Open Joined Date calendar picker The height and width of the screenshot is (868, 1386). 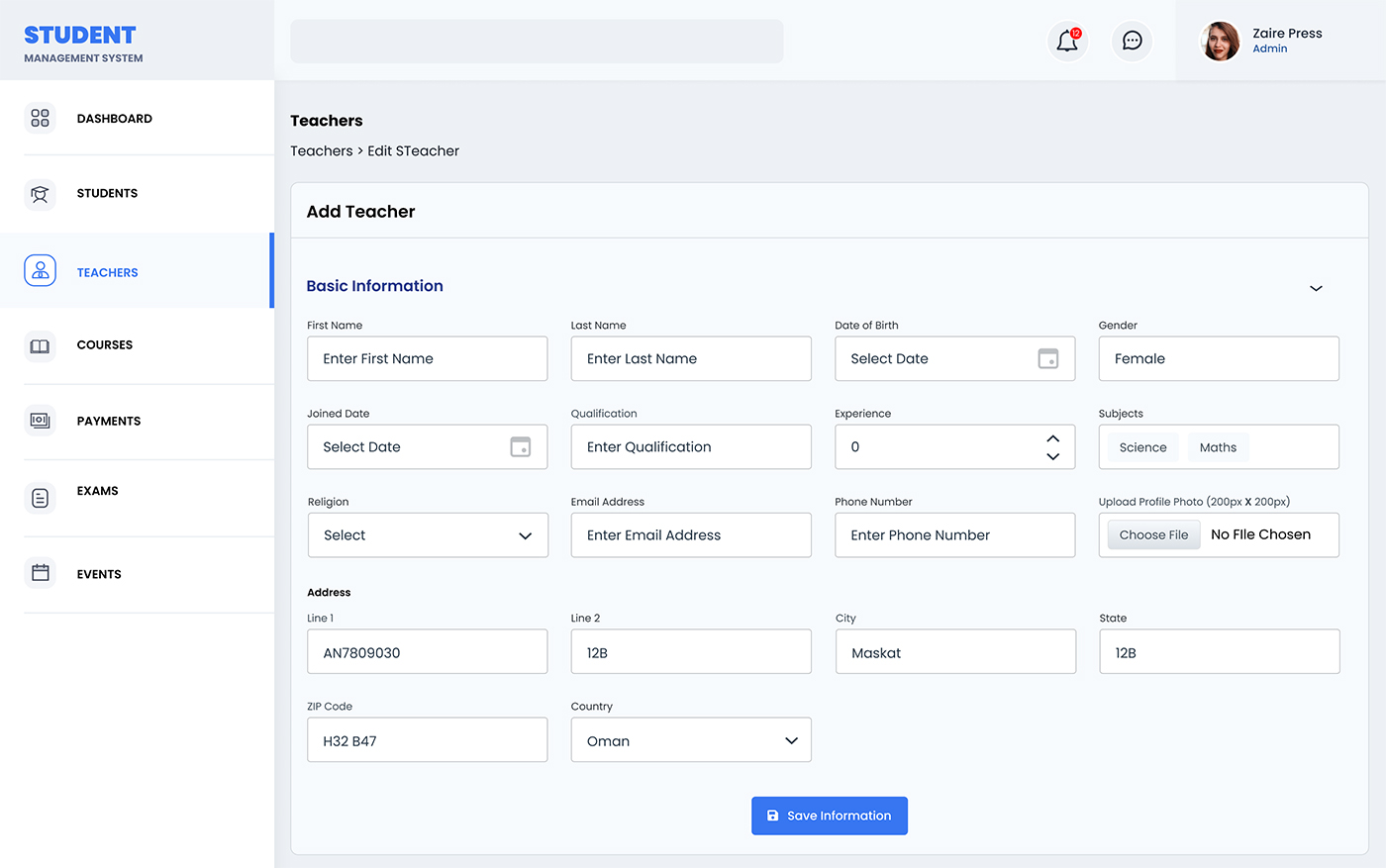click(x=520, y=446)
